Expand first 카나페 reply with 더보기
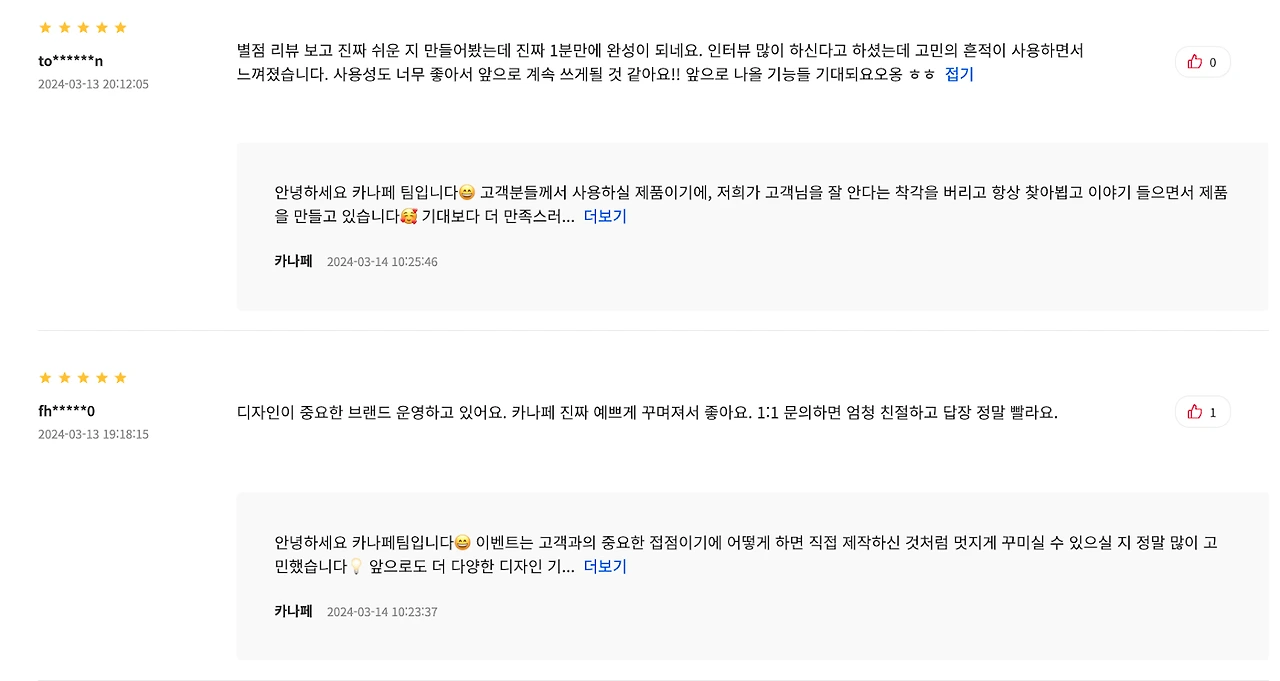This screenshot has width=1280, height=681. tap(605, 216)
